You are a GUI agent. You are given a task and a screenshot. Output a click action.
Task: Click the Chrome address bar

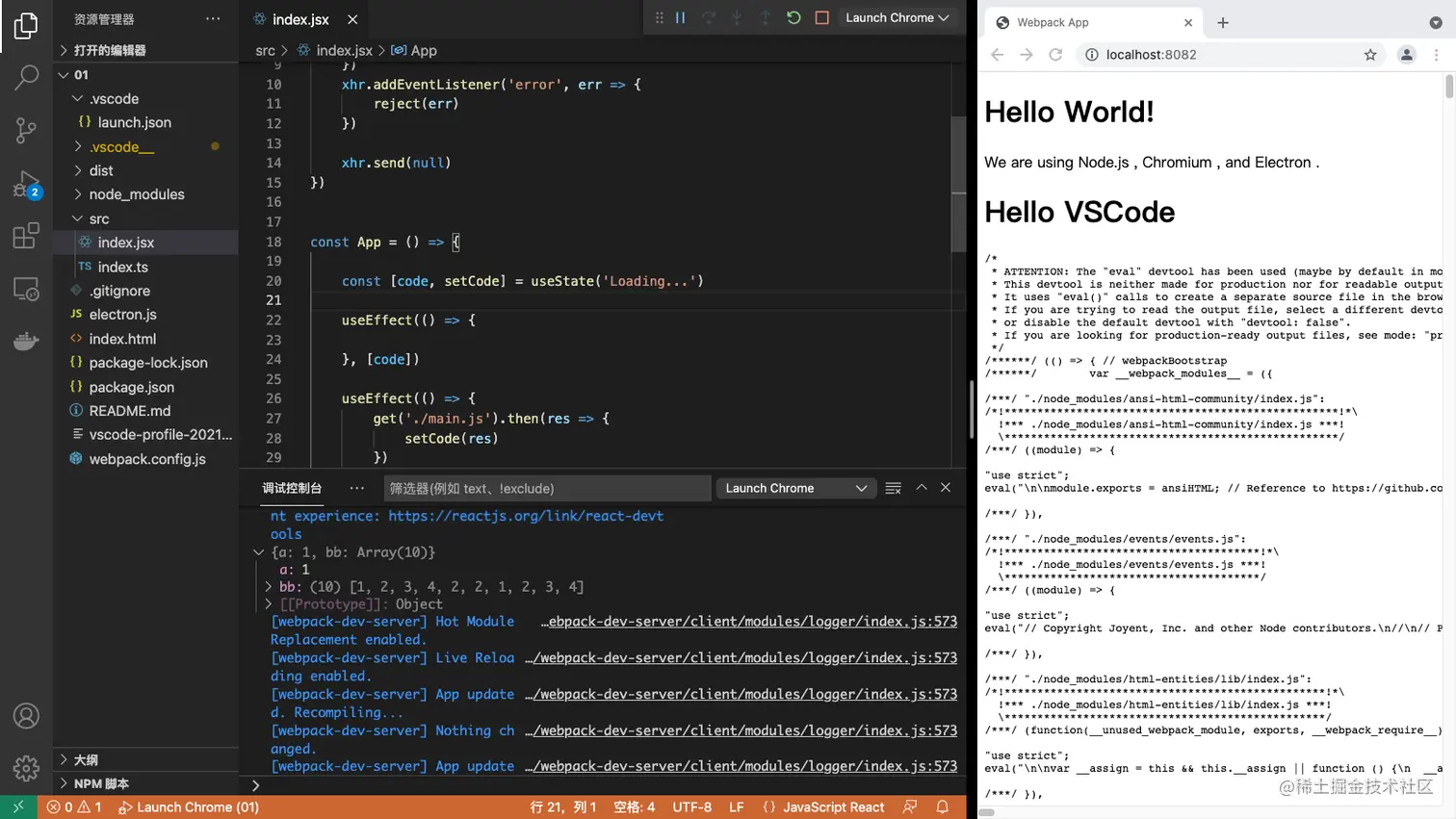click(x=1230, y=55)
